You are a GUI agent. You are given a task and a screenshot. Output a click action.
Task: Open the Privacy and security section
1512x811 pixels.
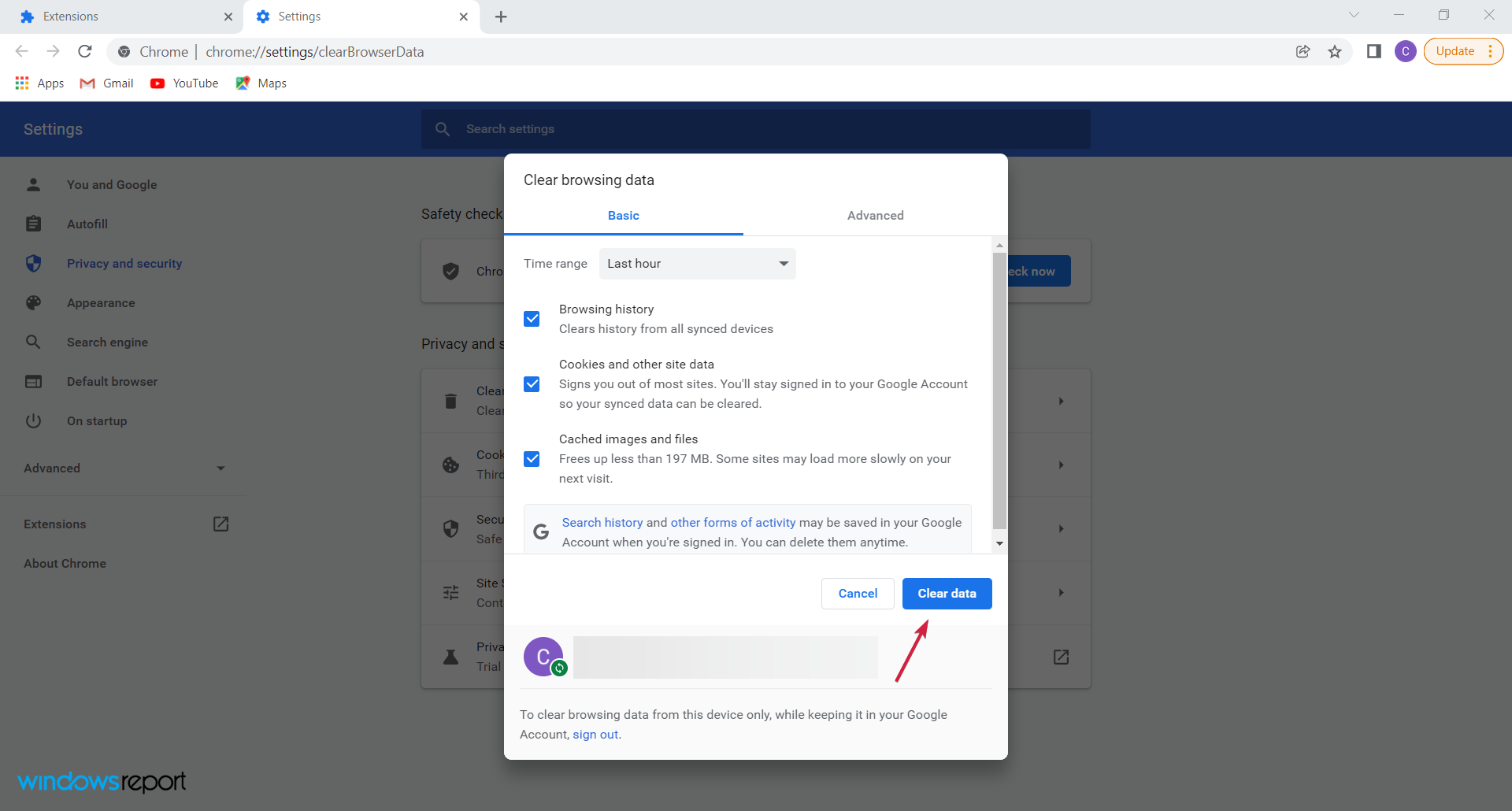tap(34, 263)
